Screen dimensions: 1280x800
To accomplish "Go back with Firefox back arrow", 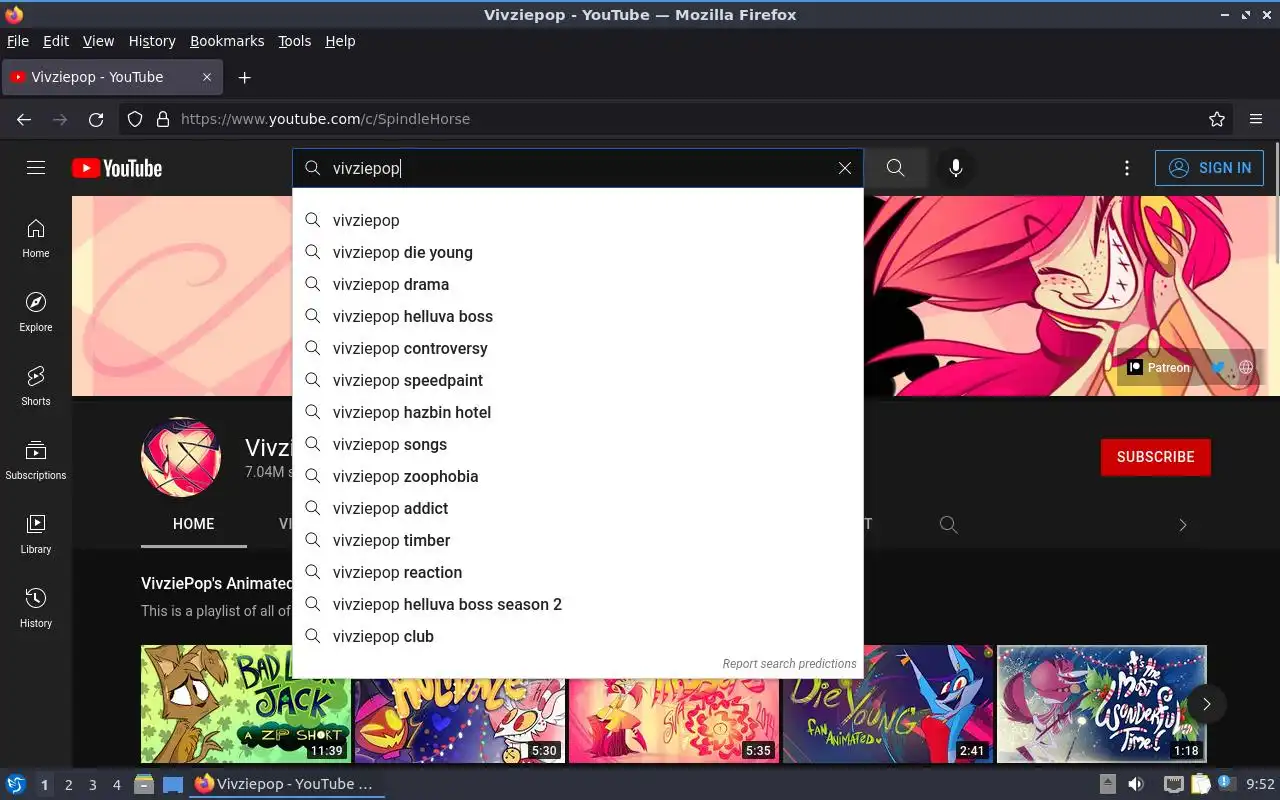I will click(x=24, y=119).
